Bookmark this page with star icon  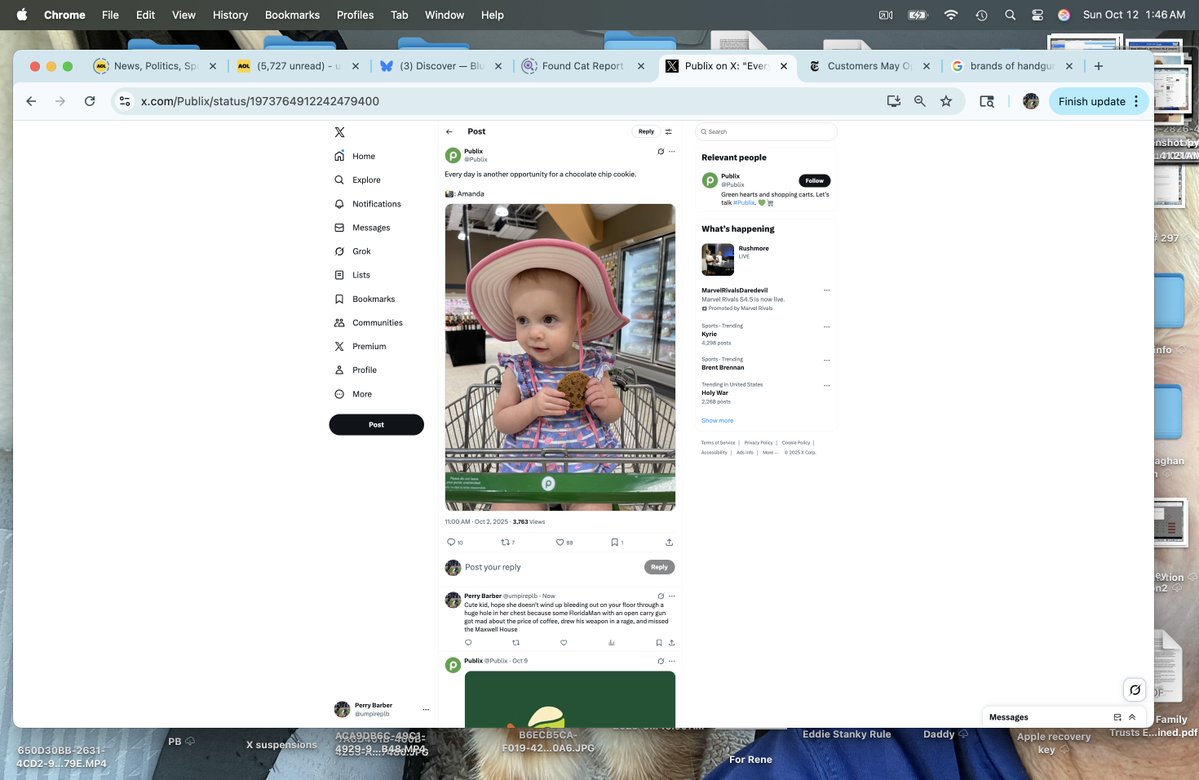click(946, 101)
